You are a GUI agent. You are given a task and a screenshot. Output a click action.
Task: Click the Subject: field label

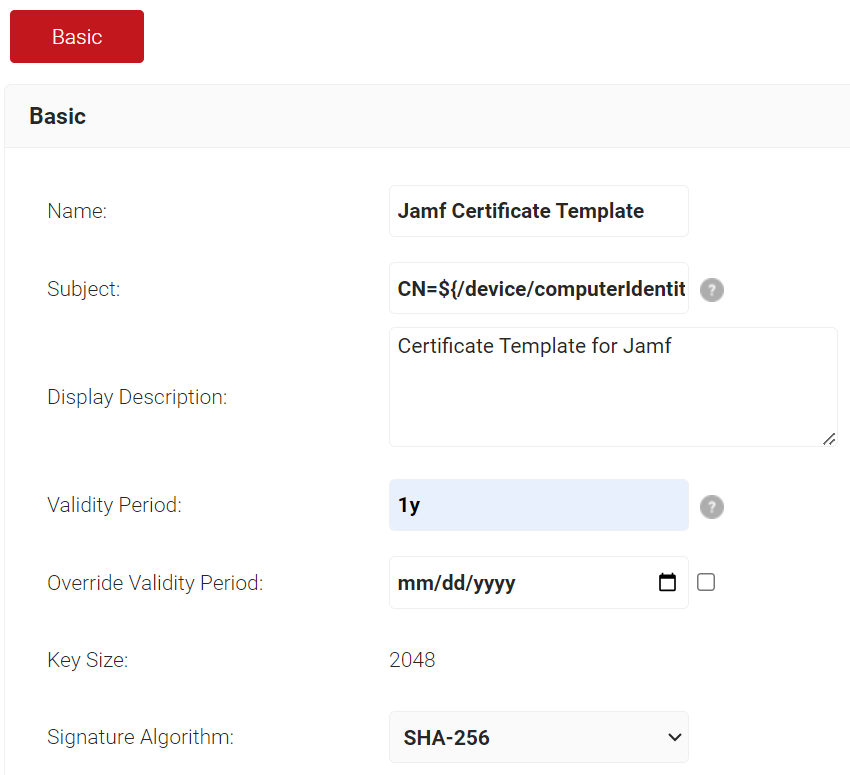[x=83, y=288]
